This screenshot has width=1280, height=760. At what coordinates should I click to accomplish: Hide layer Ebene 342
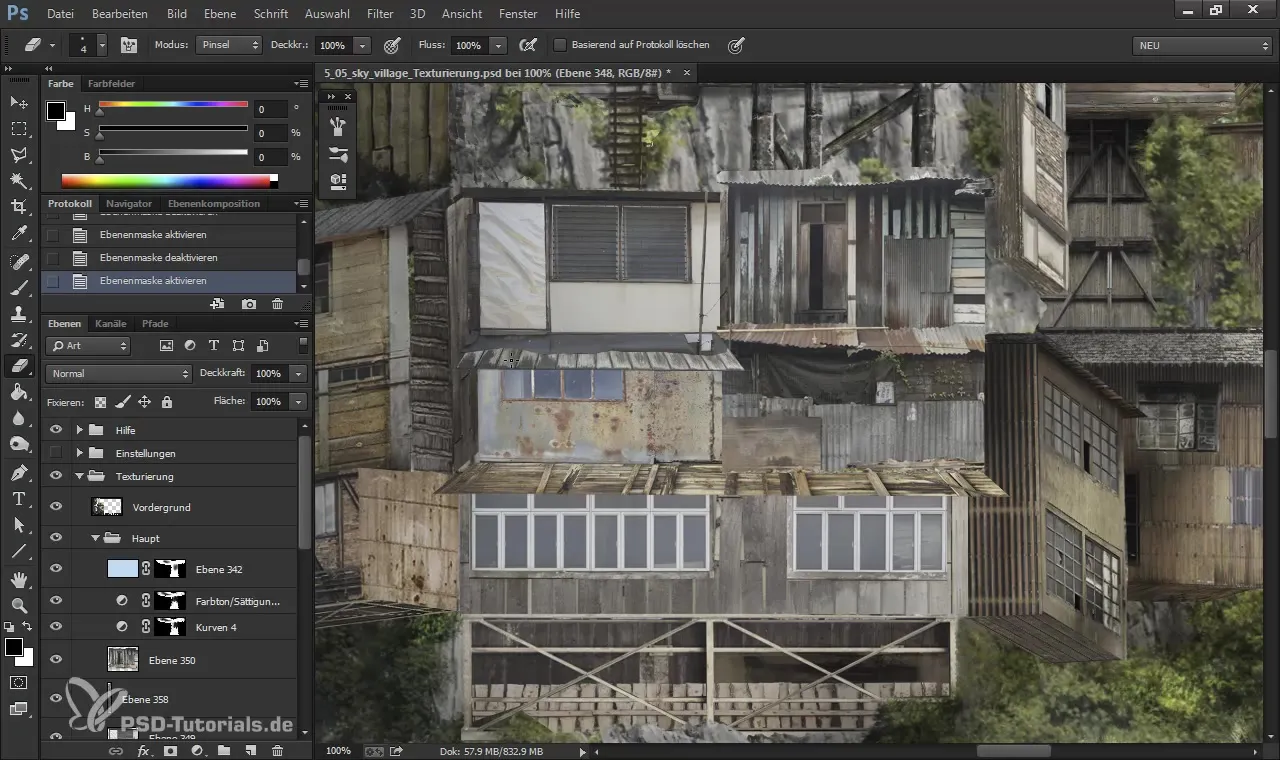(56, 569)
